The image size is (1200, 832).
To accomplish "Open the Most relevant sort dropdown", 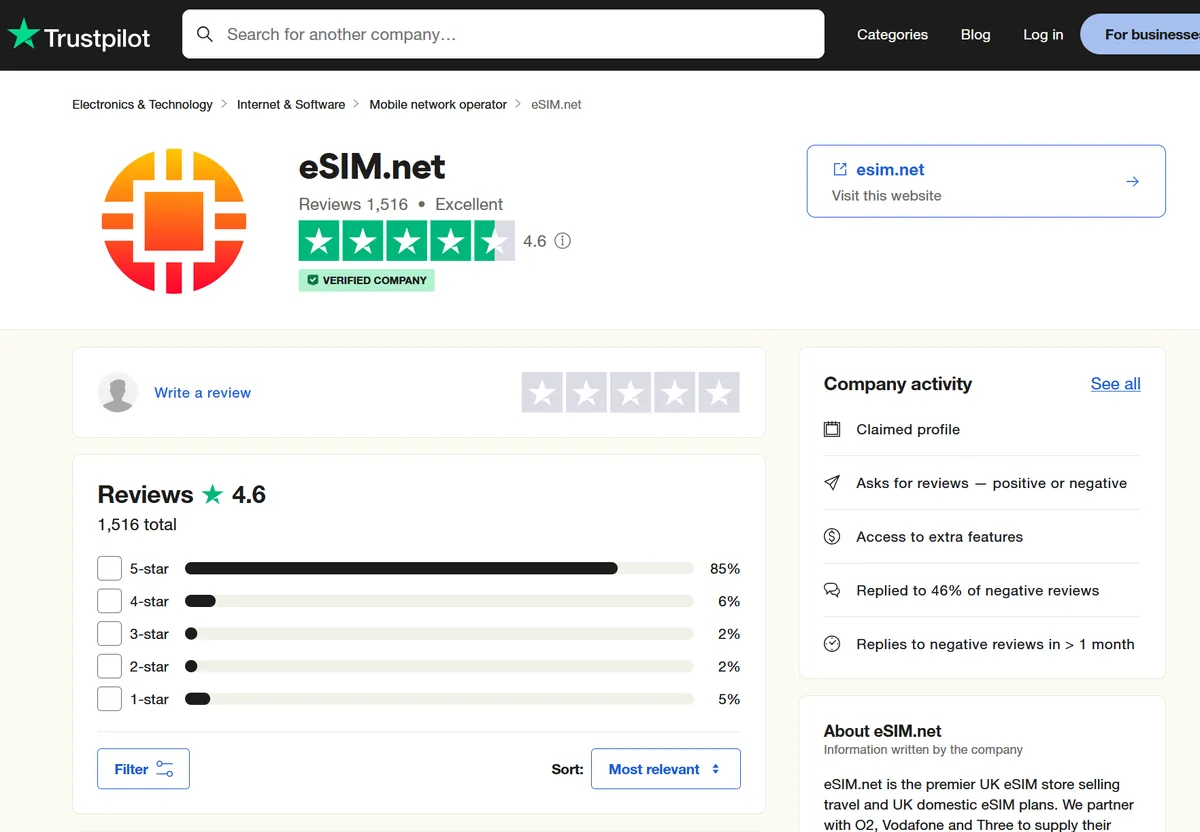I will (666, 769).
